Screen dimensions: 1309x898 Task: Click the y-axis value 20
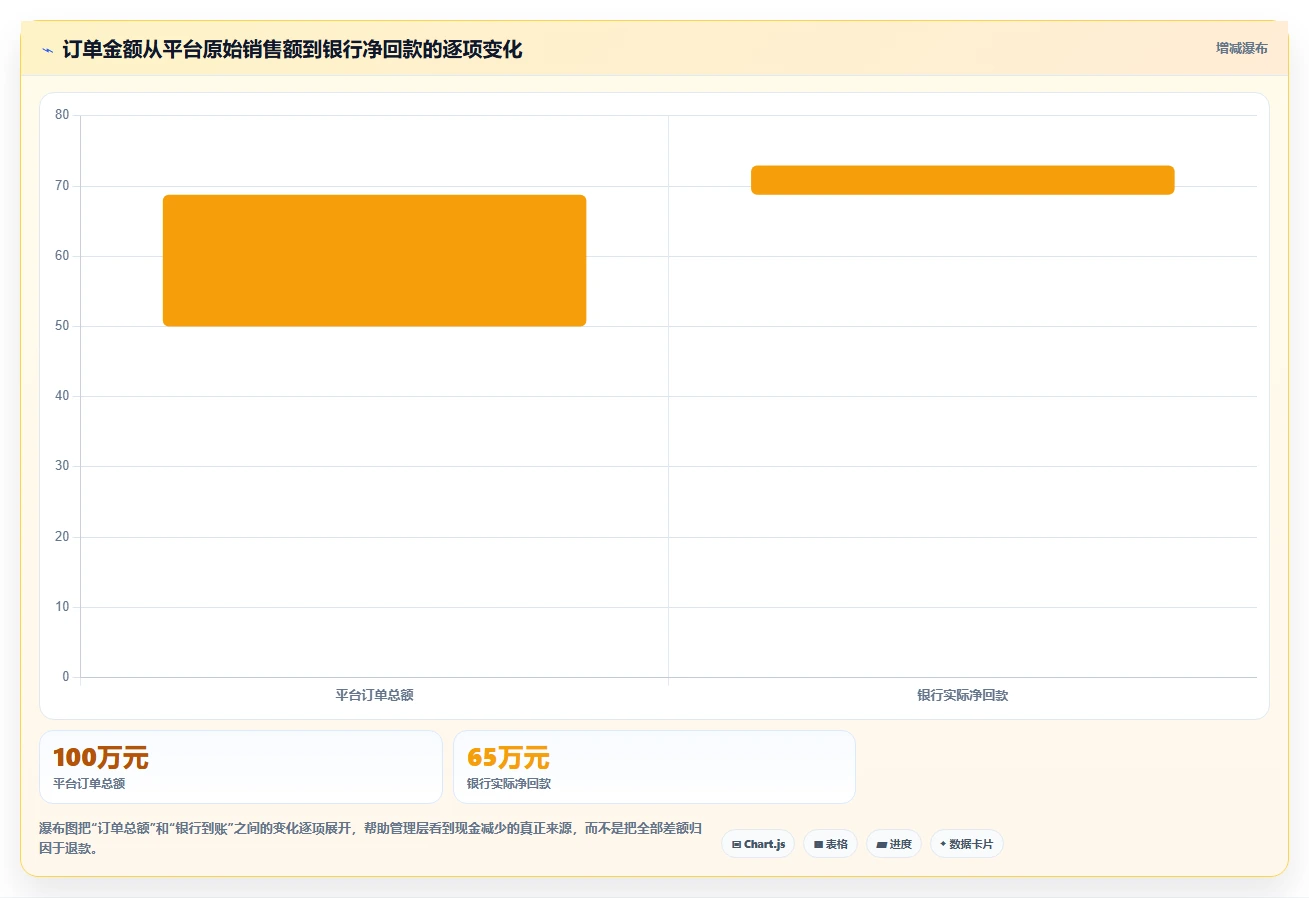(x=62, y=537)
